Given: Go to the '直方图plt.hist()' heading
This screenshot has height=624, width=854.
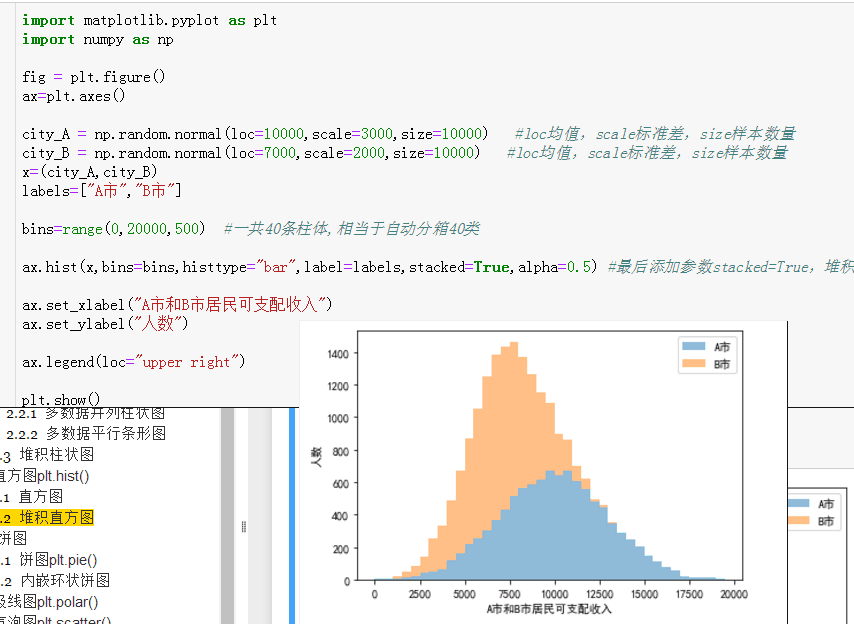Looking at the screenshot, I should click(x=44, y=476).
